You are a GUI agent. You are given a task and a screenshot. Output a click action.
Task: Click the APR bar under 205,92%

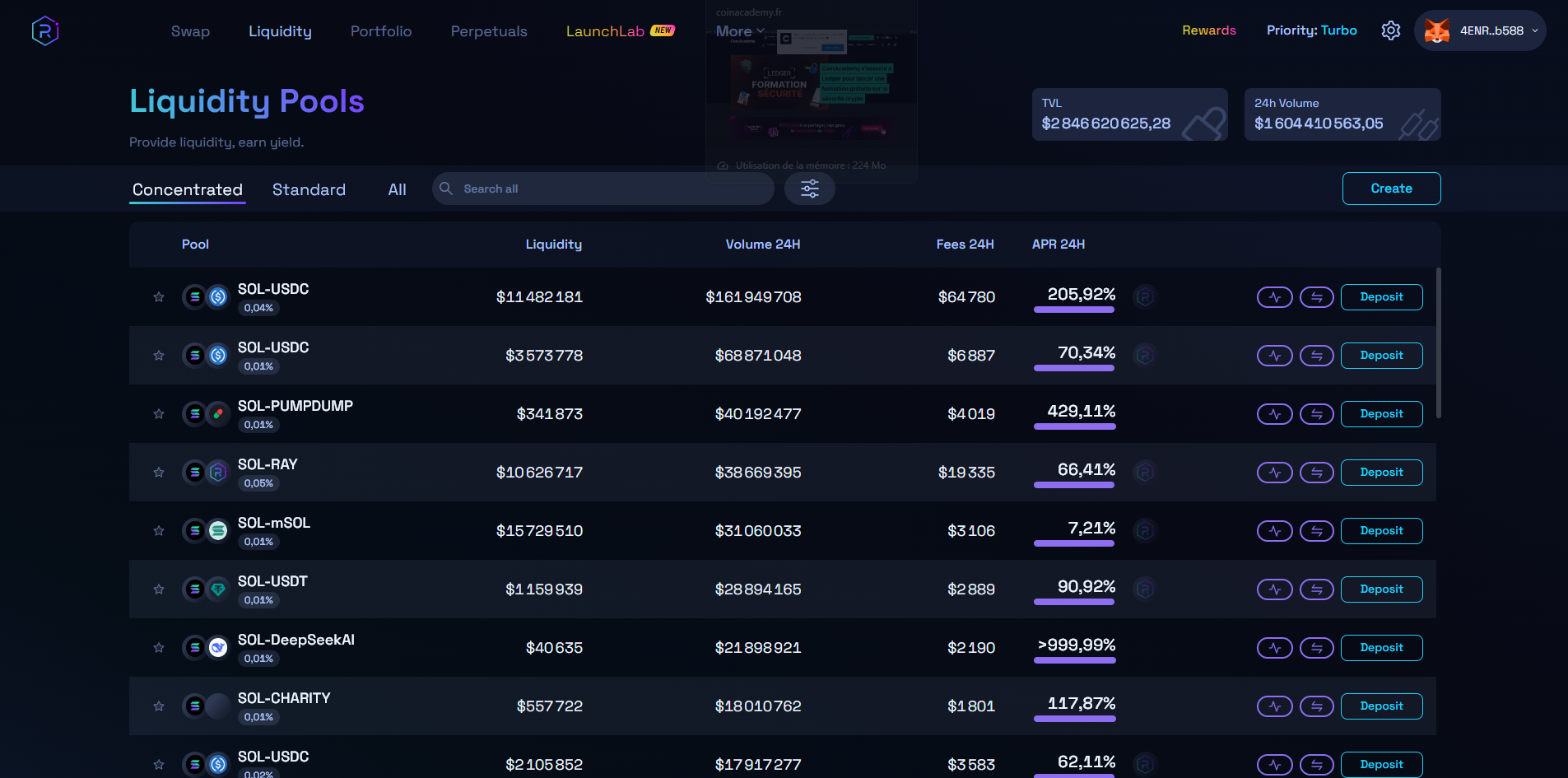[x=1074, y=310]
